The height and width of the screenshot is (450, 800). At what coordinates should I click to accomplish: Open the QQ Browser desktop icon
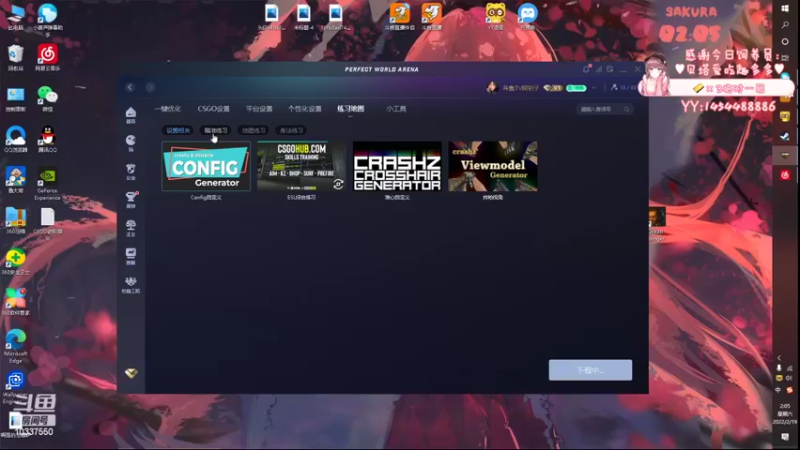tap(16, 139)
